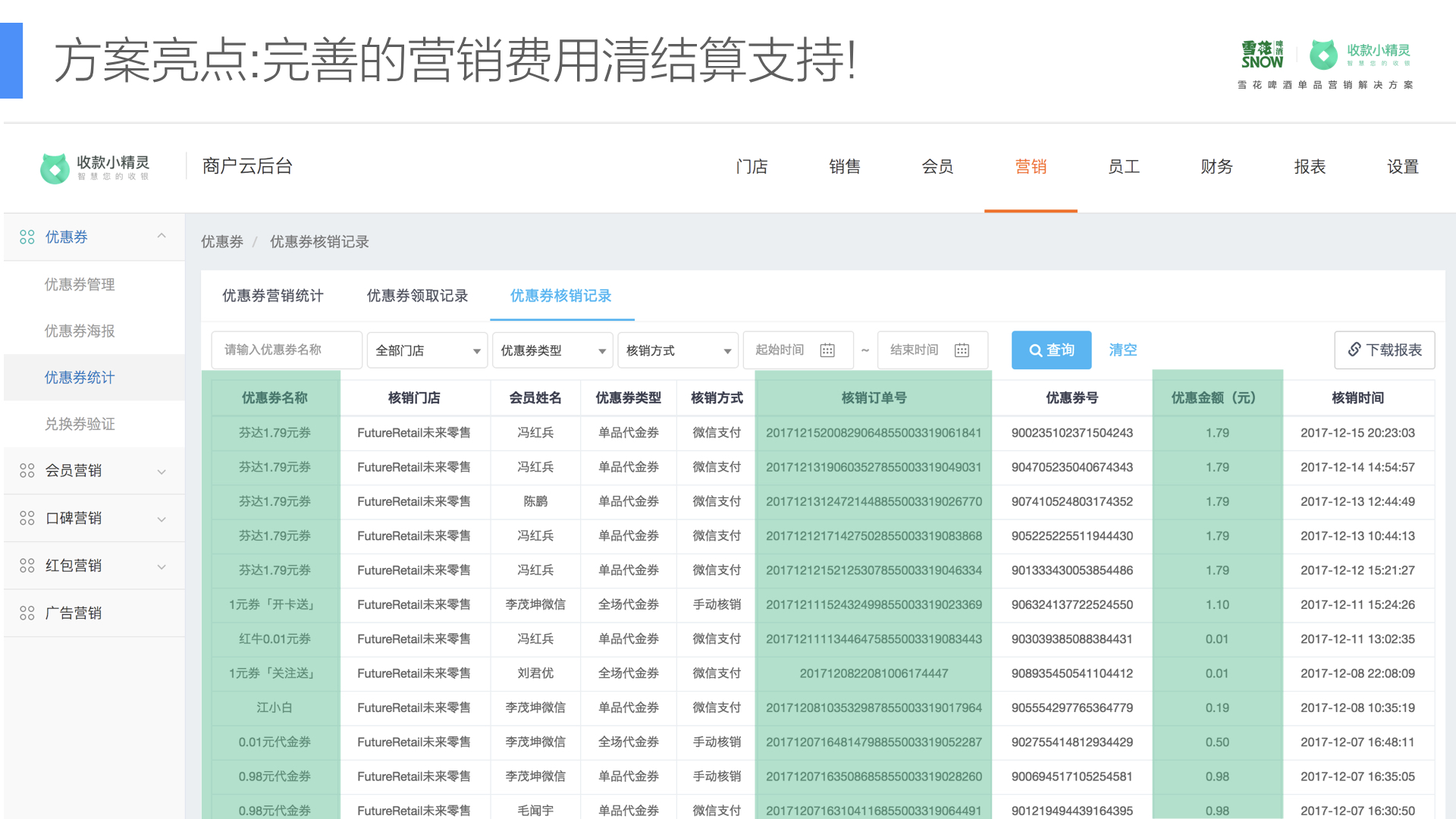1456x819 pixels.
Task: Open 优惠券海报 in the sidebar
Action: coord(80,331)
